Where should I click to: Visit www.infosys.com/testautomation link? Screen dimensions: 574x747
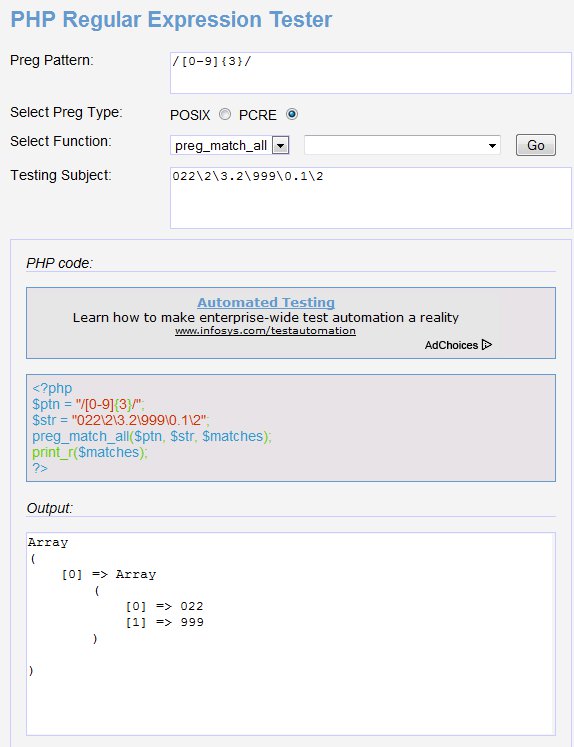coord(265,331)
